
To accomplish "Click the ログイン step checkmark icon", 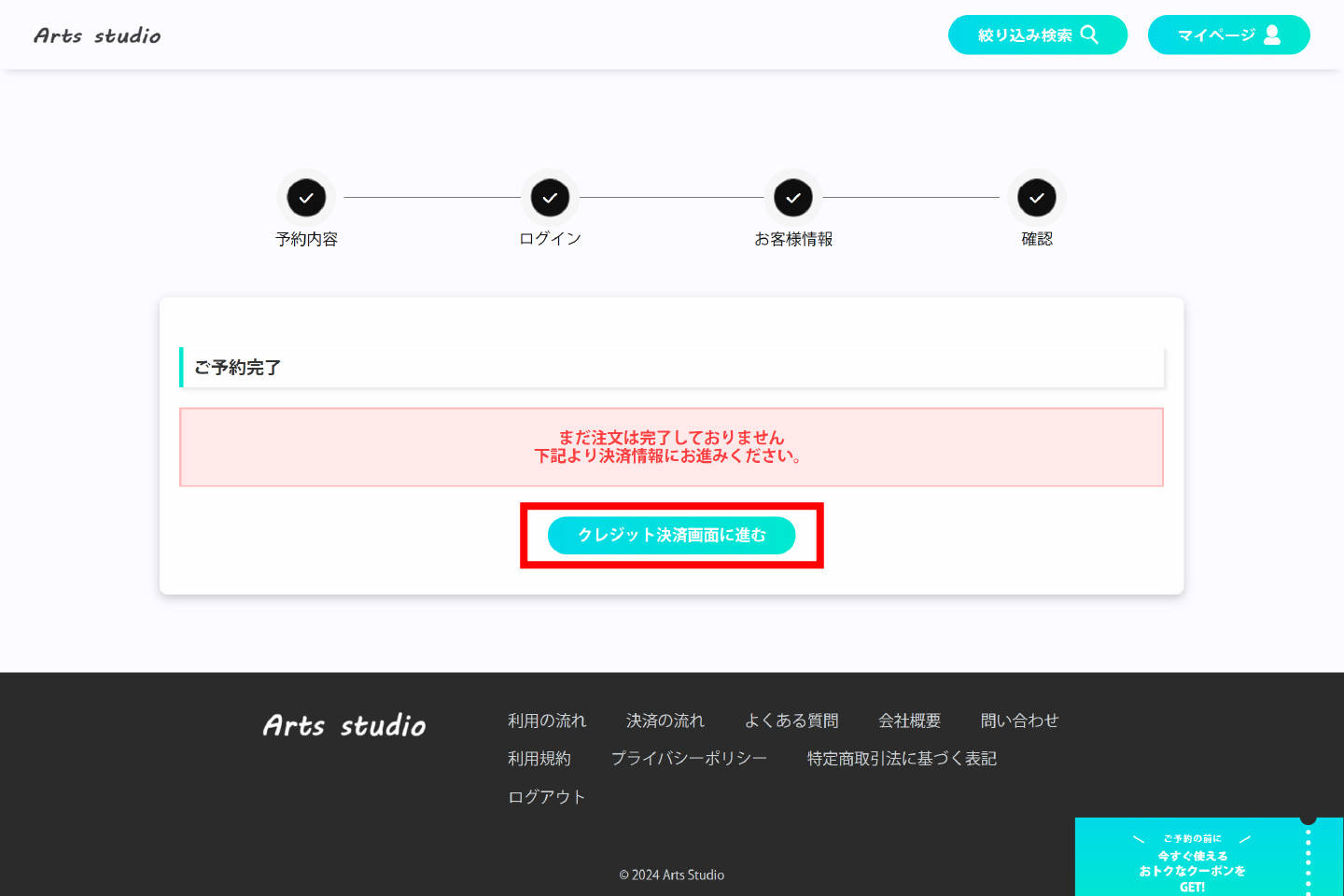I will 550,198.
